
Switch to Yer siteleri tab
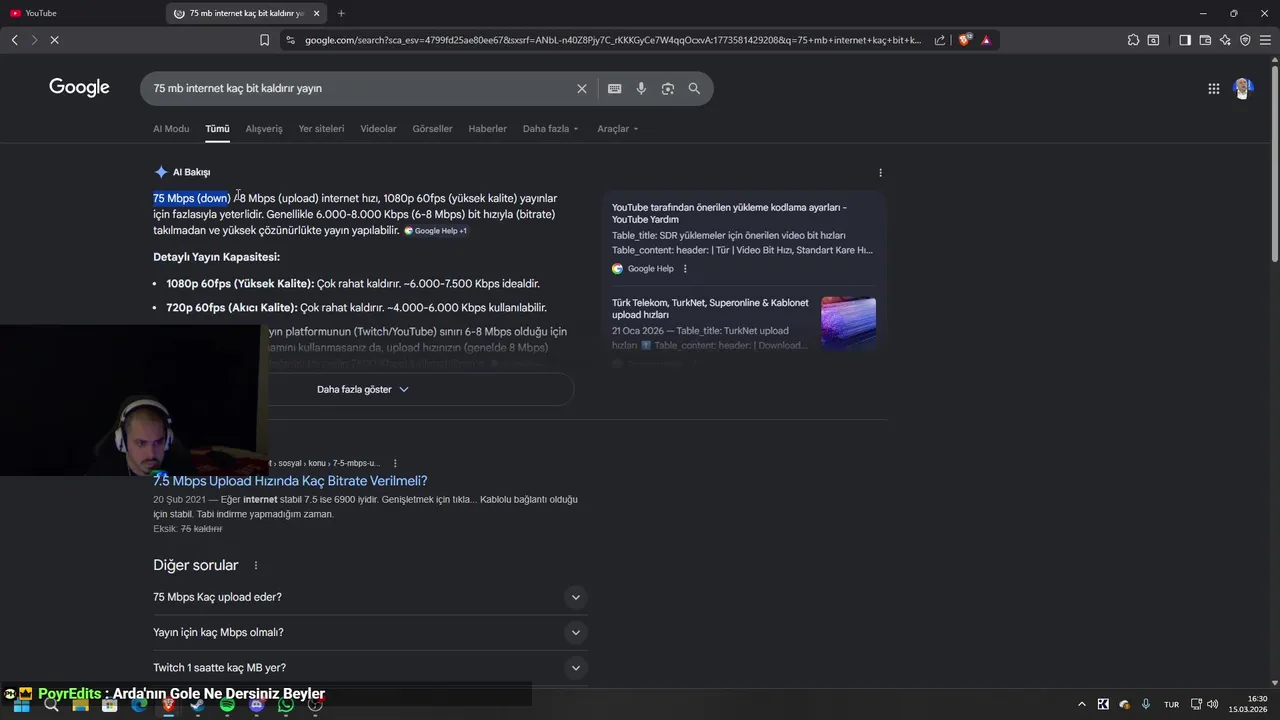coord(321,128)
